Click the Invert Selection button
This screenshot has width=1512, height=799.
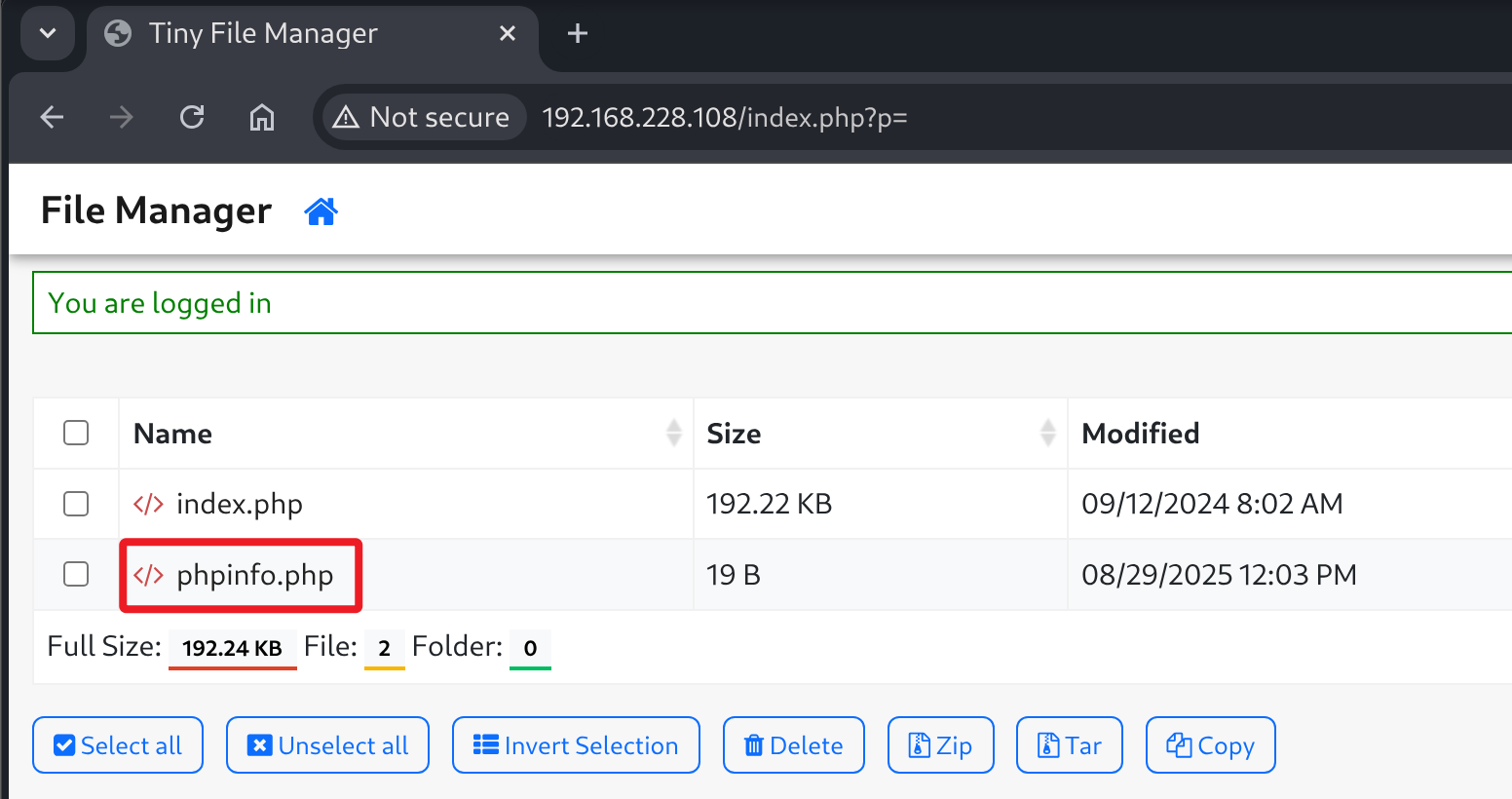pyautogui.click(x=576, y=745)
